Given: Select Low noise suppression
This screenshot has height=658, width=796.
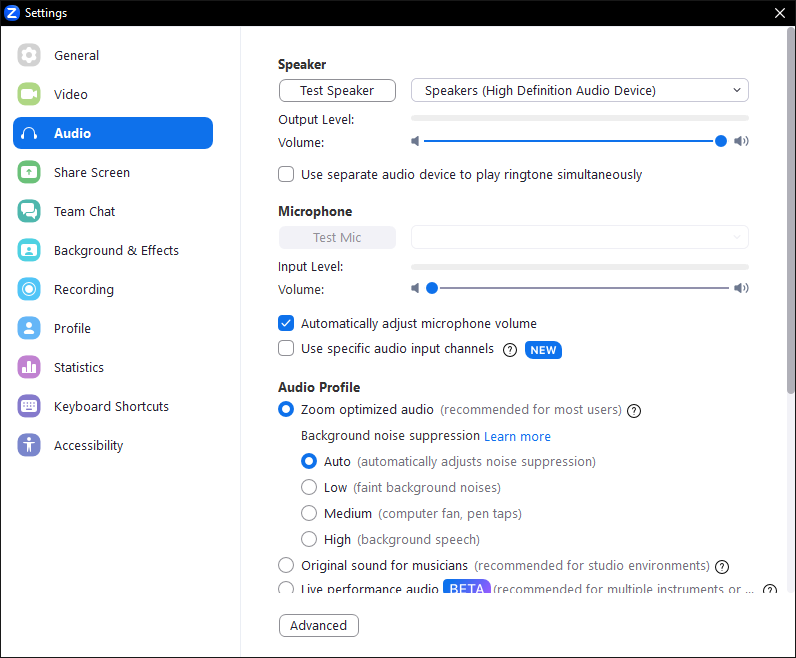Looking at the screenshot, I should pos(309,487).
